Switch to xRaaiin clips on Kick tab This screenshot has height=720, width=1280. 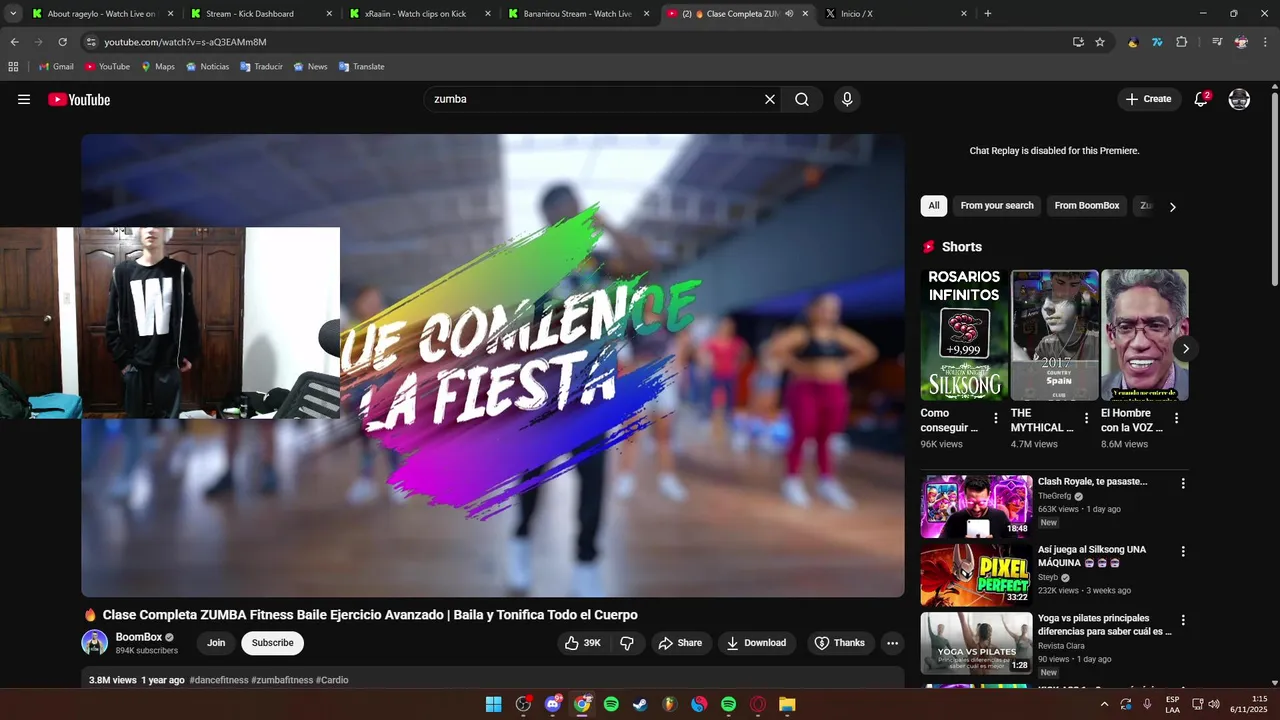[420, 14]
